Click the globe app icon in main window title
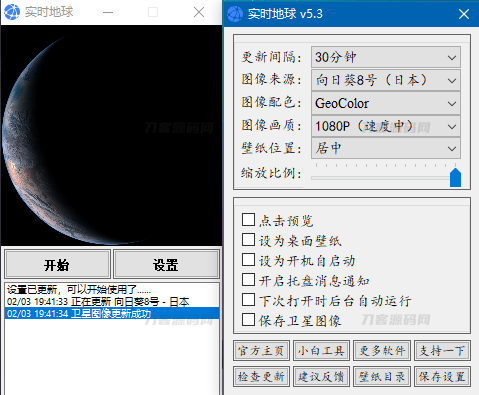The width and height of the screenshot is (479, 395). (12, 12)
